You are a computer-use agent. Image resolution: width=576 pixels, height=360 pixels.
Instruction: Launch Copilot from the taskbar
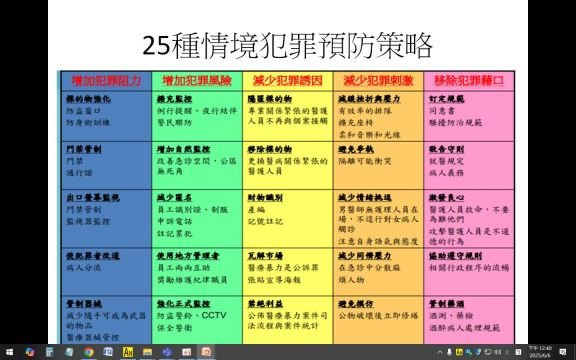coord(30,352)
